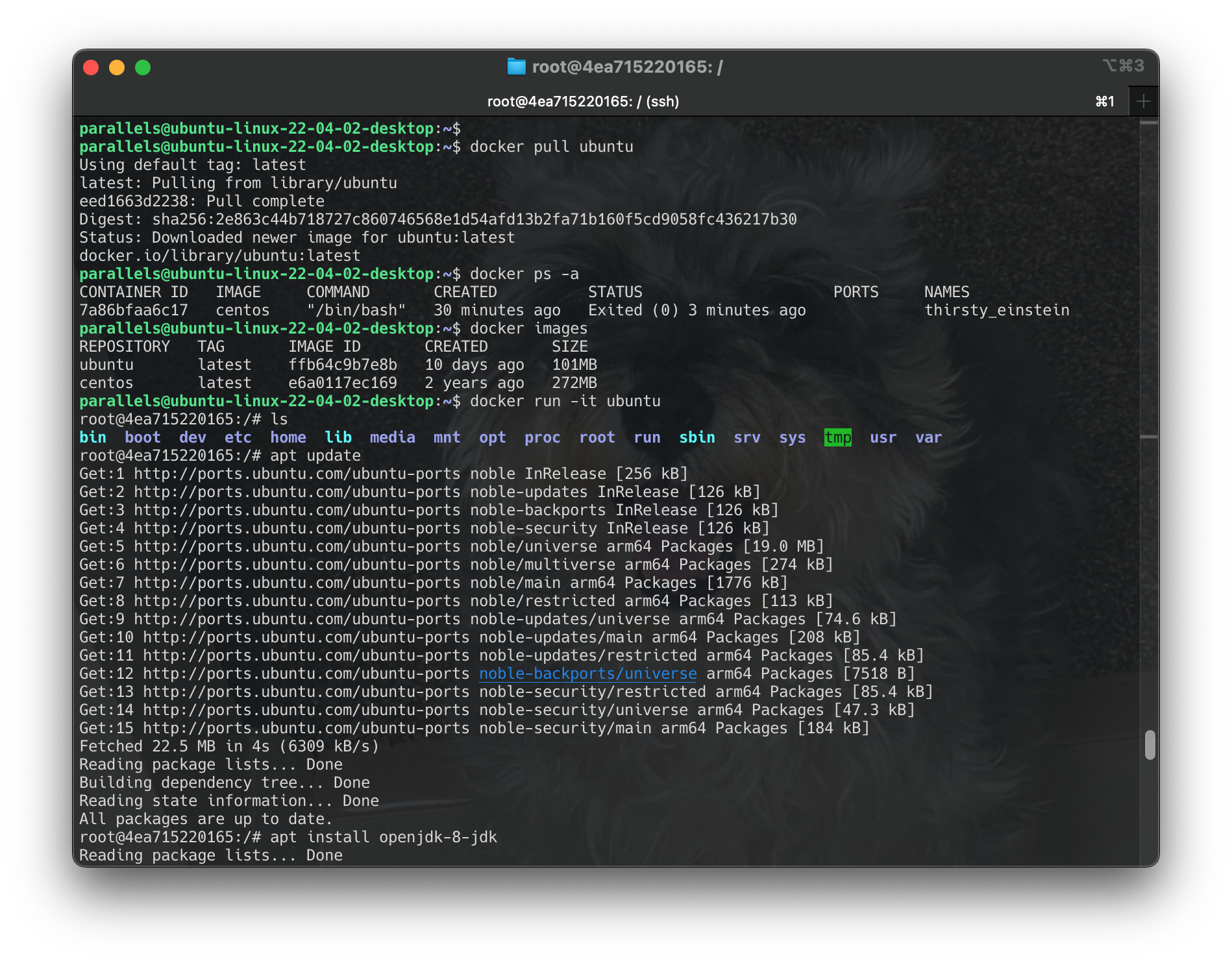Click the container name thirsty_einstein
1232x963 pixels.
[x=997, y=310]
